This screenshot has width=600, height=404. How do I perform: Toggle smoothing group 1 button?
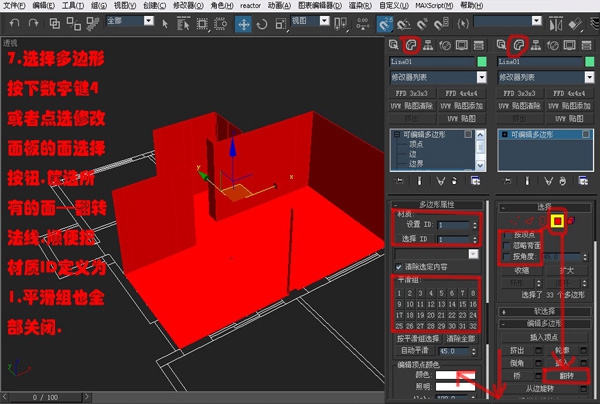[399, 293]
